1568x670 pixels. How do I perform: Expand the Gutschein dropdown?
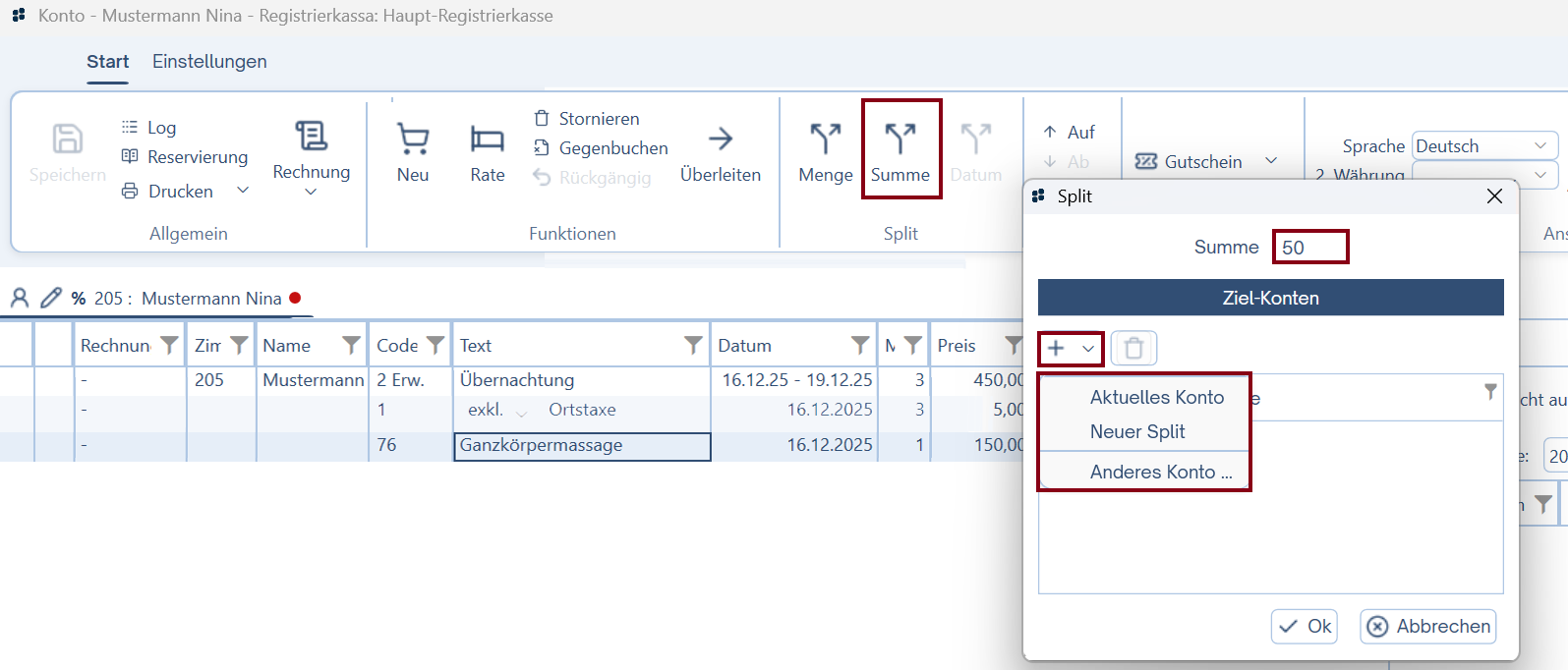[x=1270, y=161]
